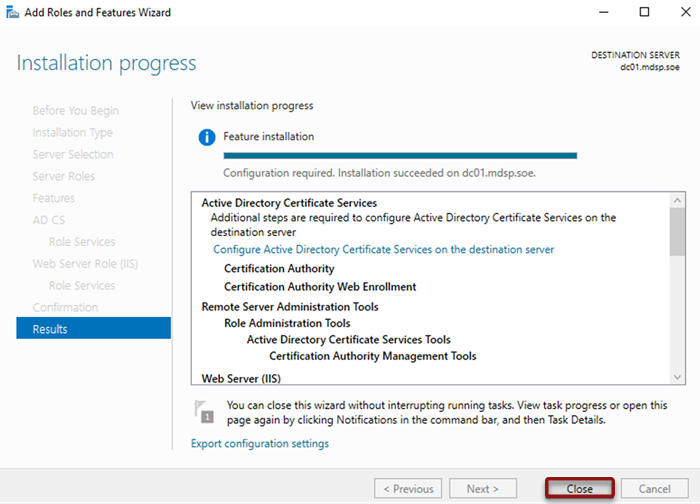Open Export configuration settings link

(260, 444)
